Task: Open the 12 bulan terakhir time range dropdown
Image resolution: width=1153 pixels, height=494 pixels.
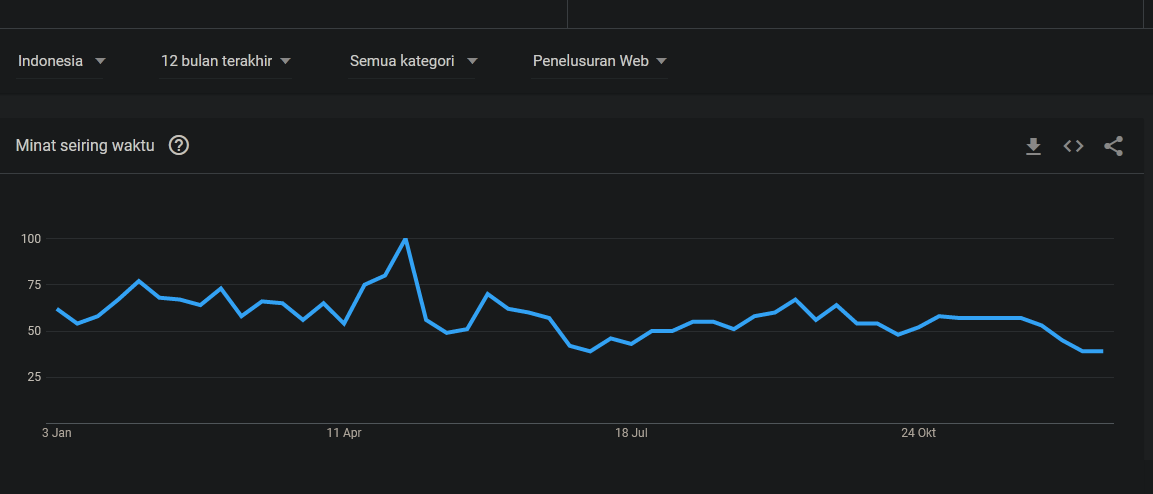Action: pyautogui.click(x=226, y=61)
